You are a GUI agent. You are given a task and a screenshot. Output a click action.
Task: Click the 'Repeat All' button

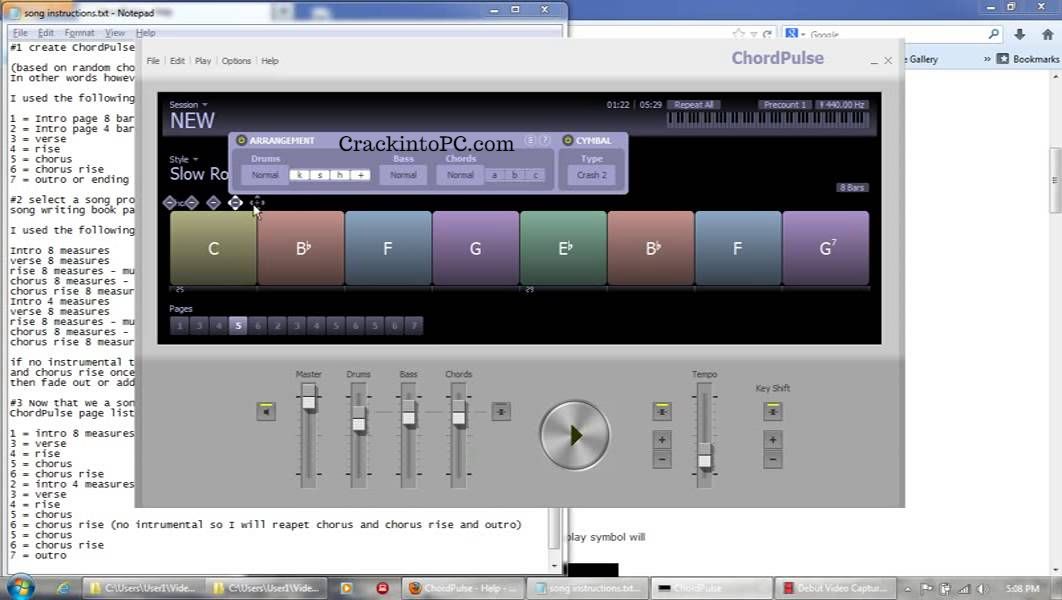click(694, 104)
